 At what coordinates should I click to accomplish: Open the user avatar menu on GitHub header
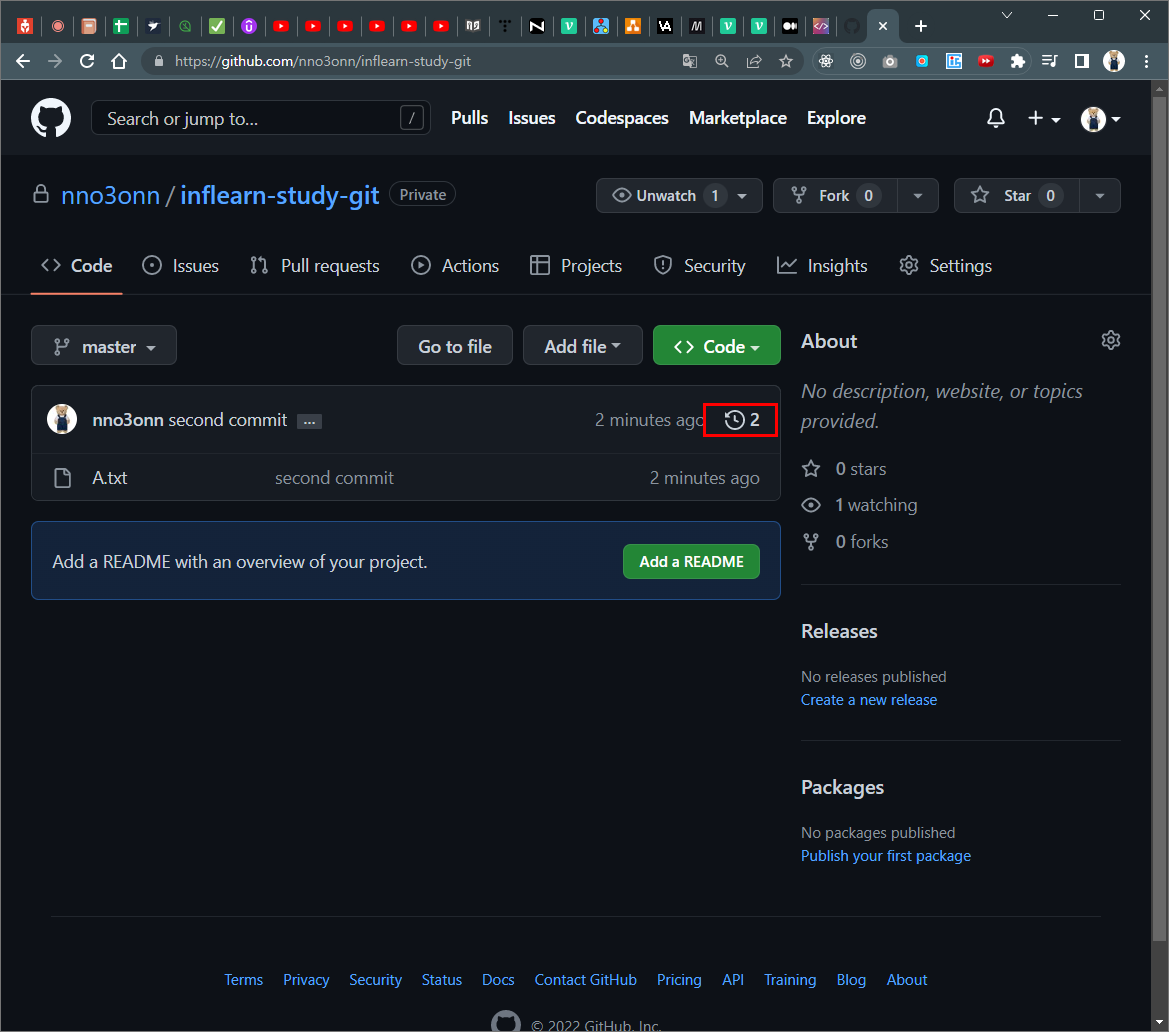[1100, 119]
